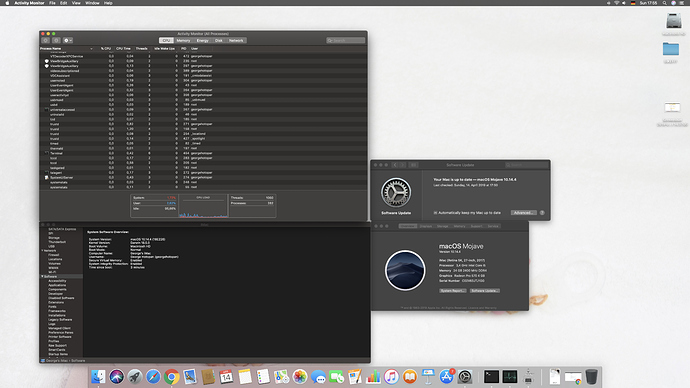
Task: Switch to the Energy tab
Action: 202,40
